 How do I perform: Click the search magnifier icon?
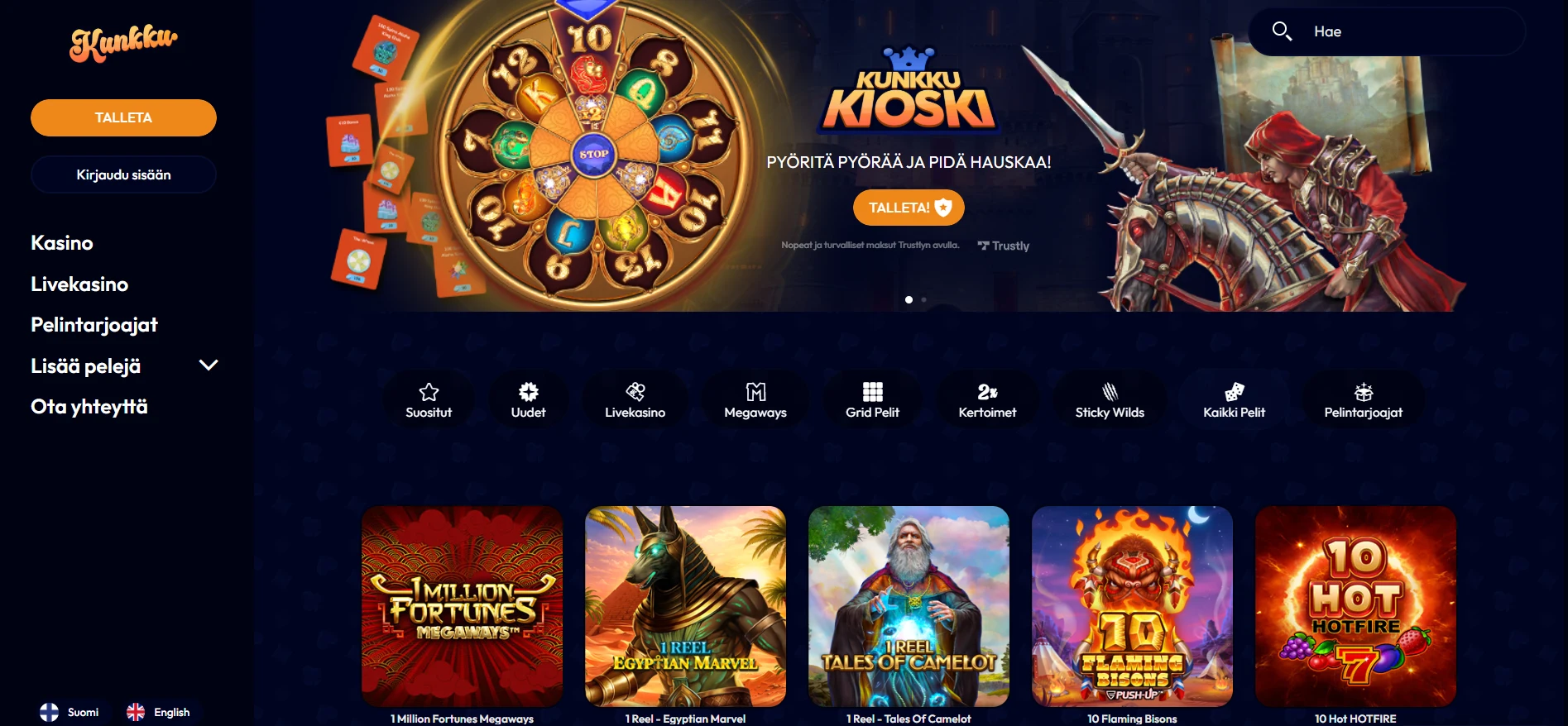pyautogui.click(x=1282, y=31)
